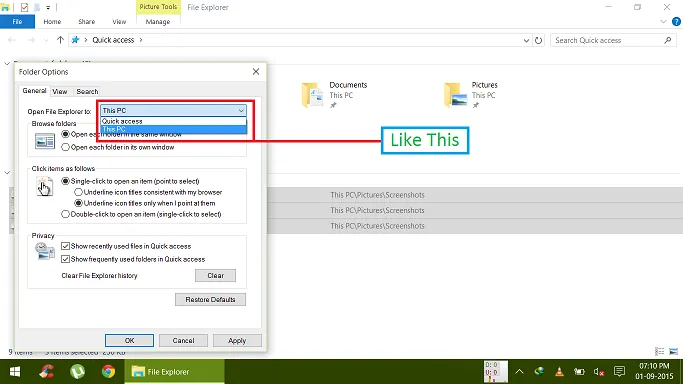Click the File Explorer icon in title bar
The height and width of the screenshot is (384, 683).
click(5, 7)
